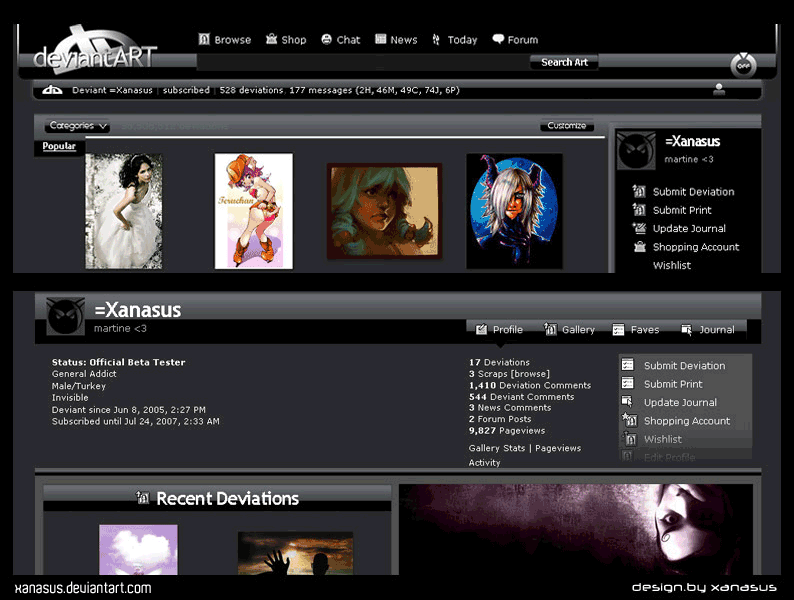Image resolution: width=794 pixels, height=600 pixels.
Task: Open the bride in white dress thumbnail
Action: [x=124, y=211]
